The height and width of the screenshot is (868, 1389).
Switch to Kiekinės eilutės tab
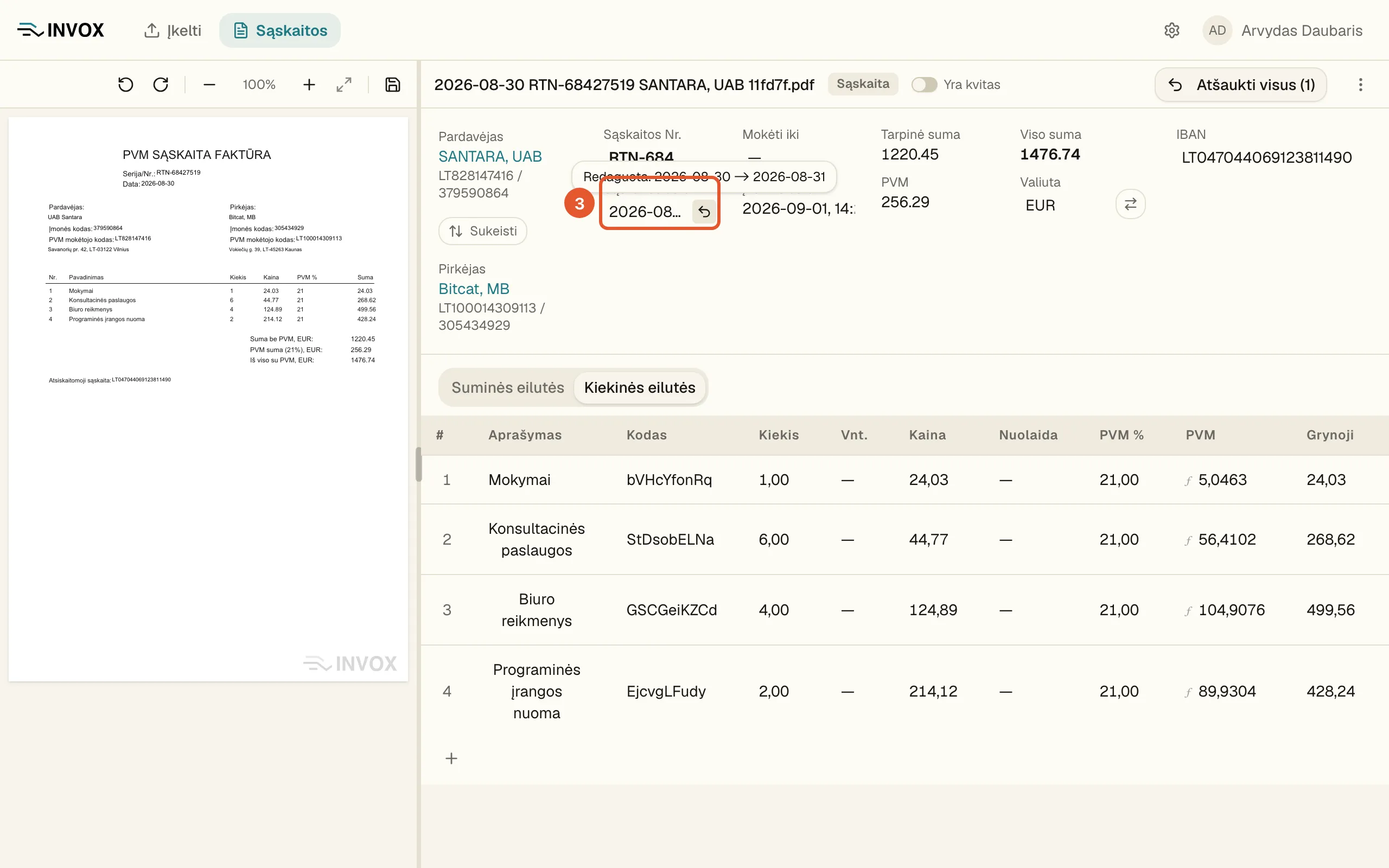[x=639, y=387]
